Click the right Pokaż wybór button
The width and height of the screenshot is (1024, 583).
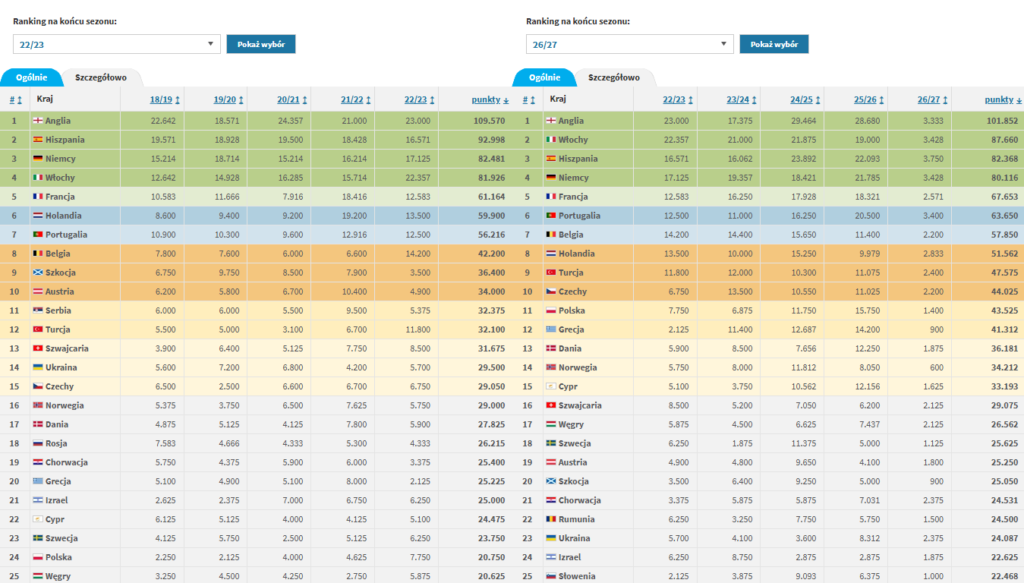coord(774,44)
